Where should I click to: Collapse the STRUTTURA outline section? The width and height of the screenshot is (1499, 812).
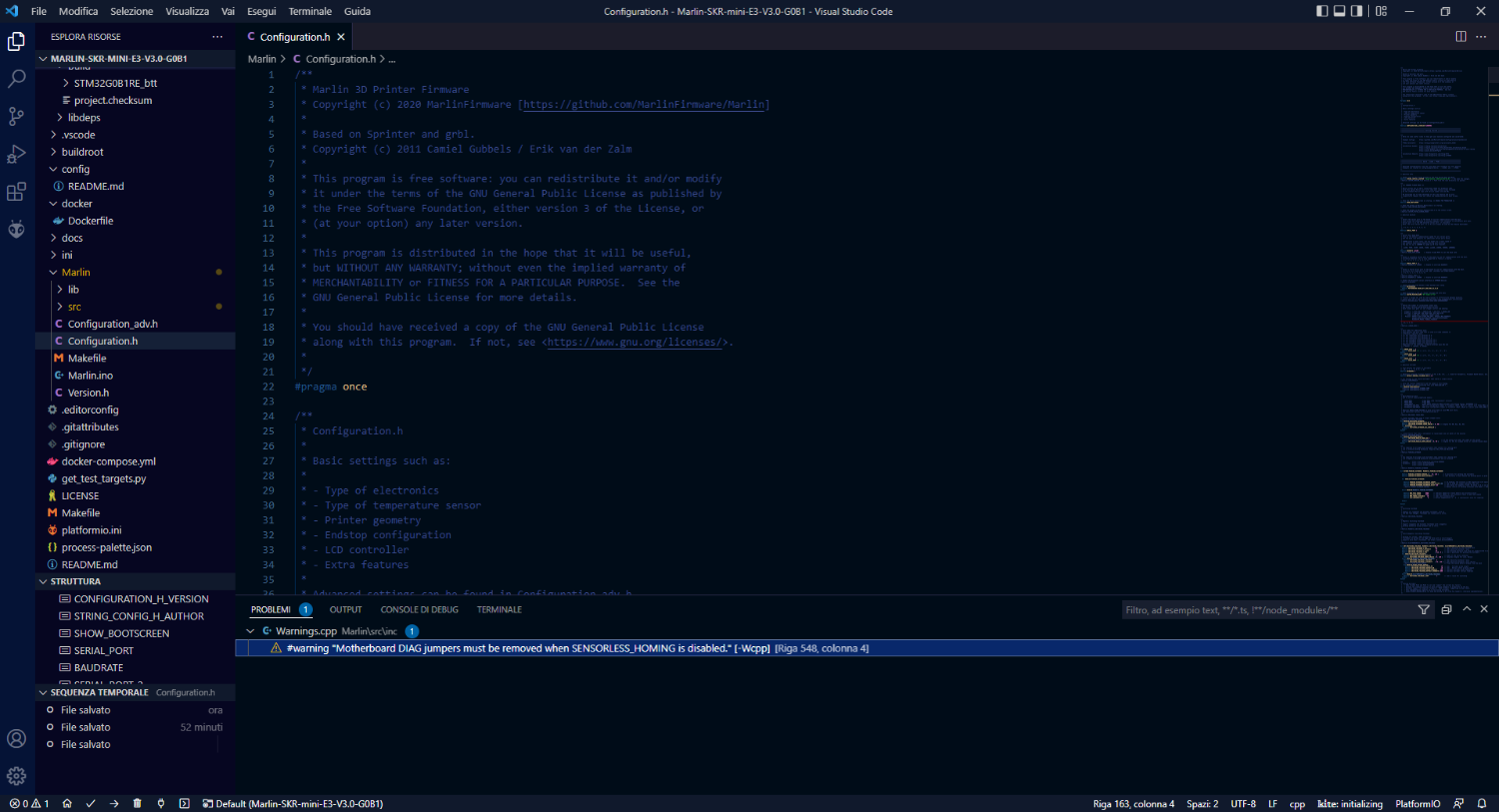click(x=135, y=581)
